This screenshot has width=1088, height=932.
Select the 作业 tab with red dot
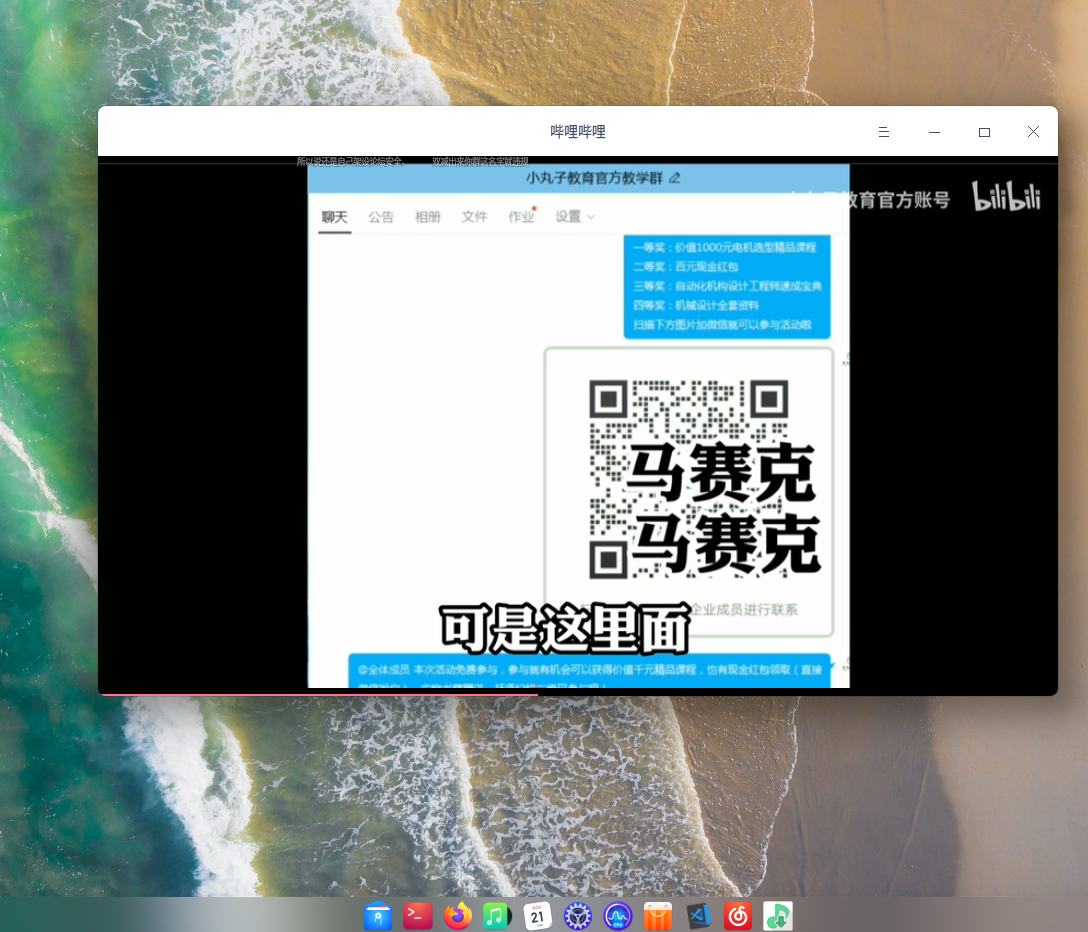click(521, 216)
